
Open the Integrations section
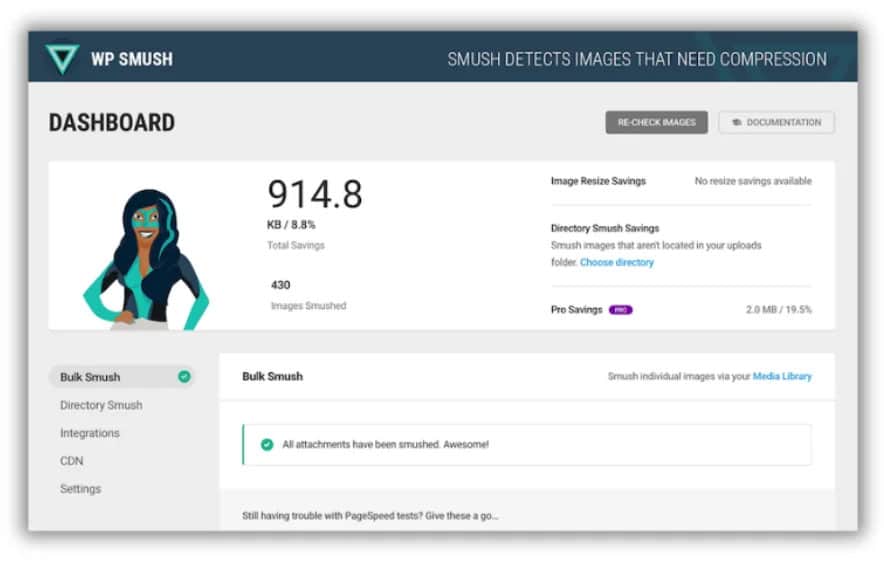coord(90,433)
